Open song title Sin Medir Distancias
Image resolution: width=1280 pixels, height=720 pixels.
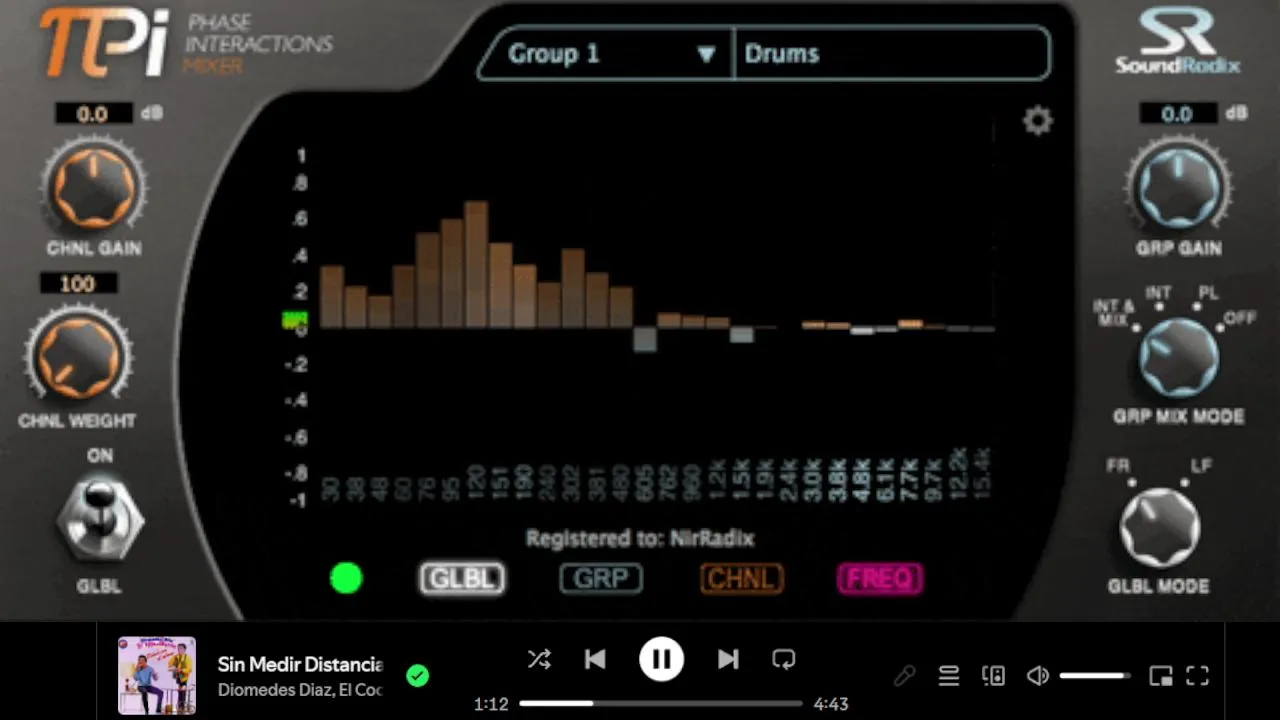tap(300, 664)
